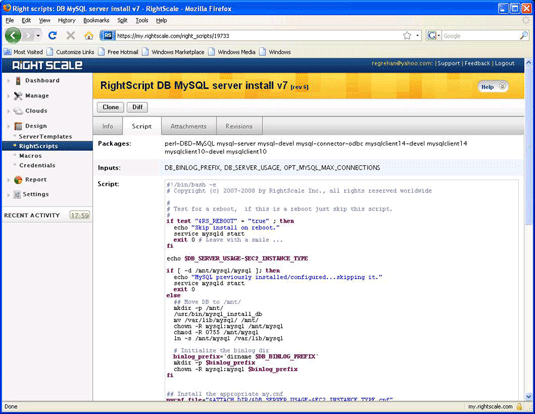
Task: Reload the page with the blue refresh icon
Action: point(52,35)
